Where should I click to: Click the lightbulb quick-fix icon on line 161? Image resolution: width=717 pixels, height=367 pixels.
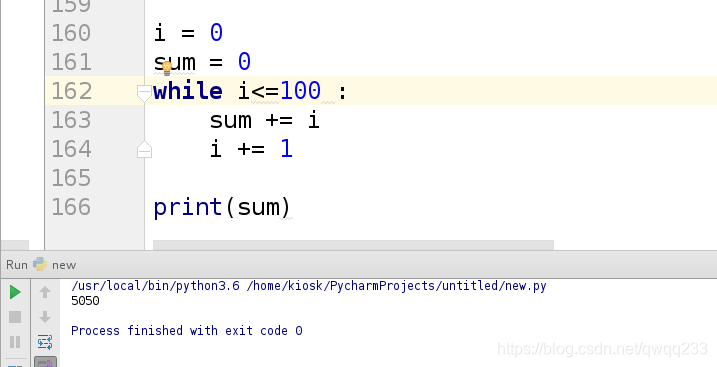click(166, 69)
